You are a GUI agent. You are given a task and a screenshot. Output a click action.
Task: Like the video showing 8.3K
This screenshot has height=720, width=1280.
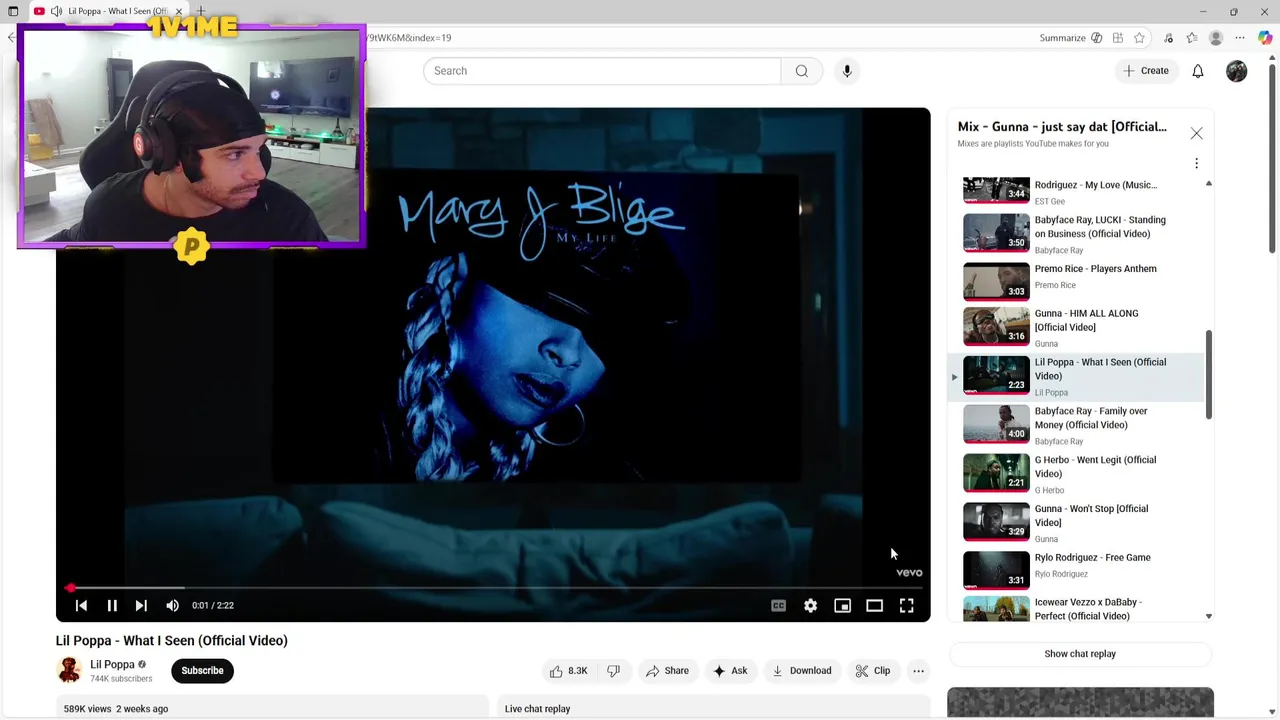point(567,671)
